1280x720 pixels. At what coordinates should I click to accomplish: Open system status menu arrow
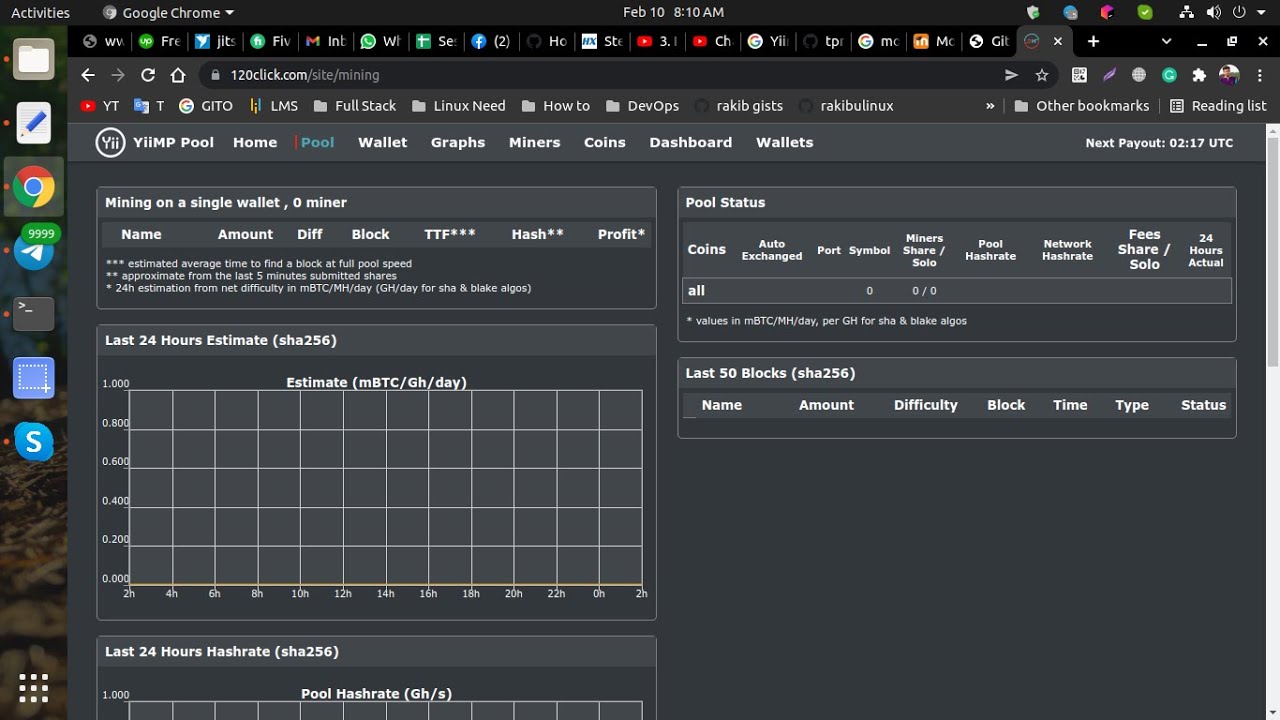click(x=1263, y=12)
